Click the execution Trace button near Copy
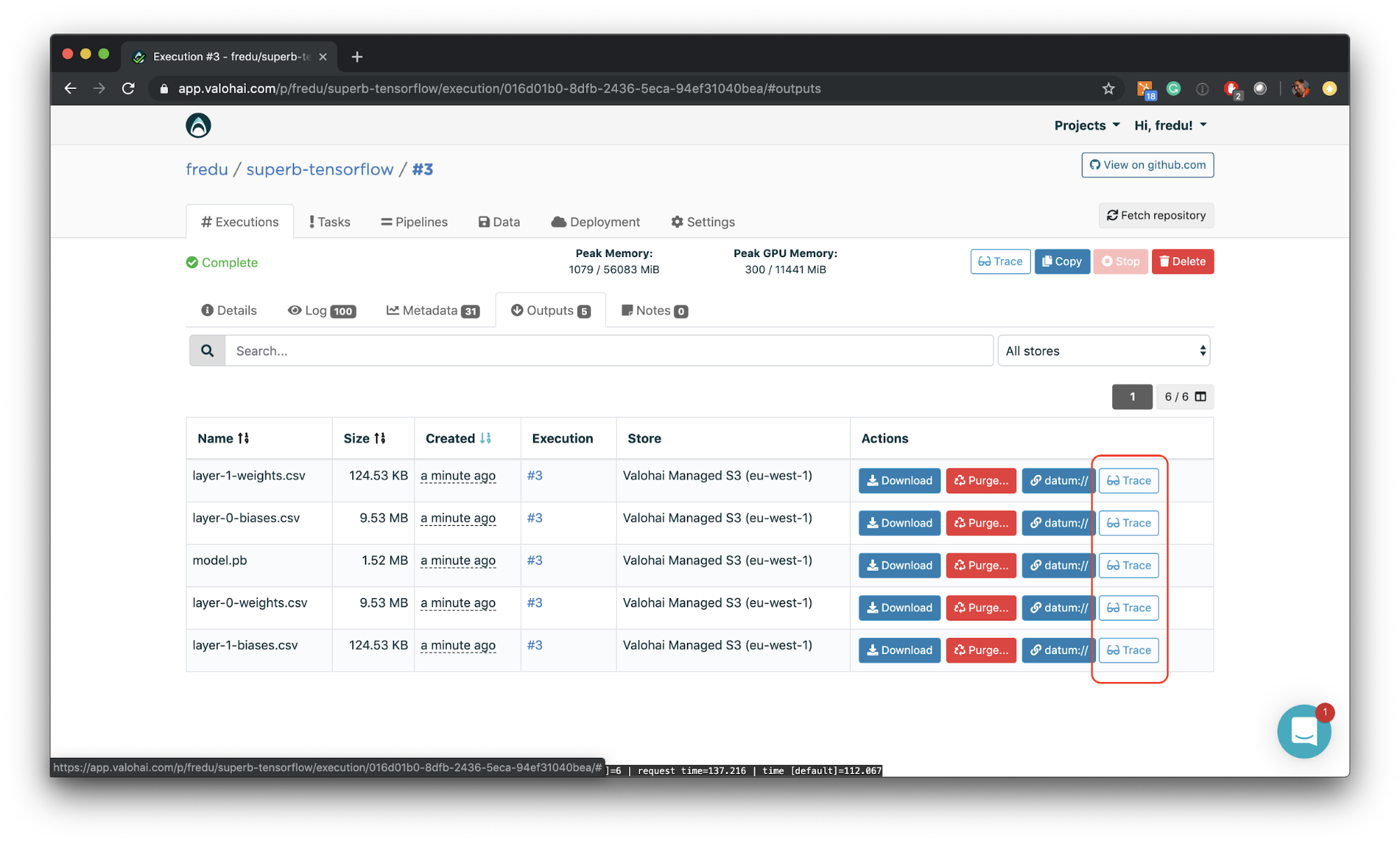 (1000, 261)
